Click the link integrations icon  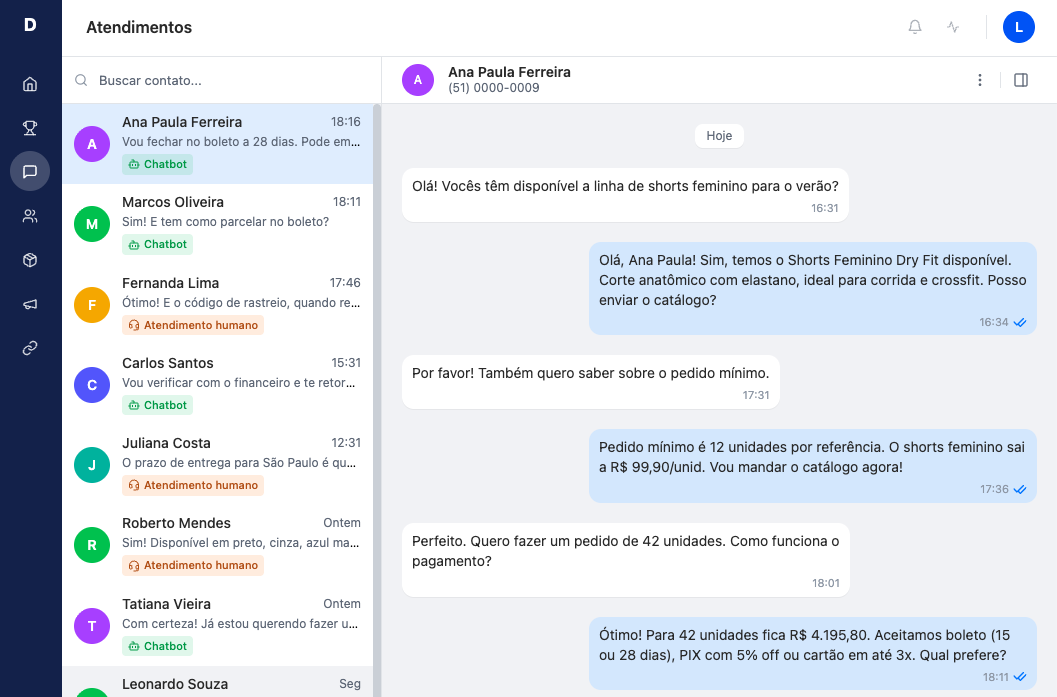(30, 348)
